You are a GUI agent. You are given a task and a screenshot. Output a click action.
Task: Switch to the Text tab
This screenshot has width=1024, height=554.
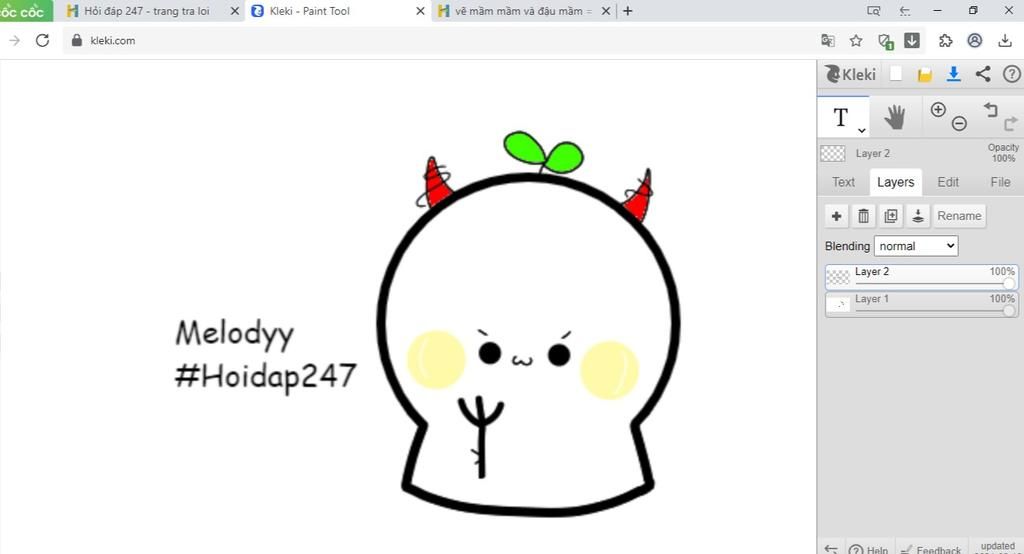click(x=843, y=182)
